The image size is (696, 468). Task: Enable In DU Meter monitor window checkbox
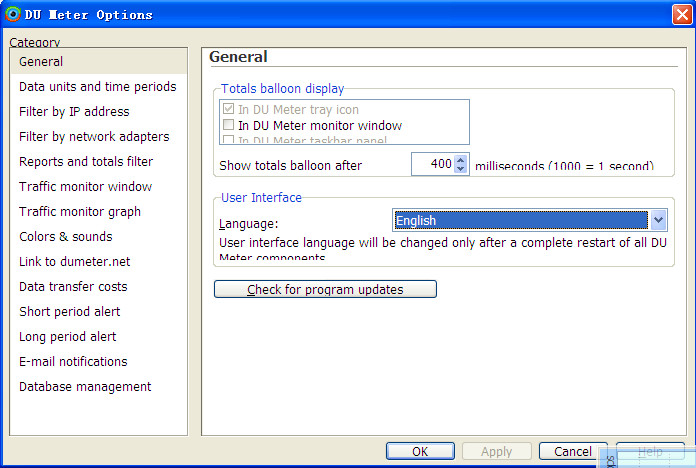[x=228, y=125]
